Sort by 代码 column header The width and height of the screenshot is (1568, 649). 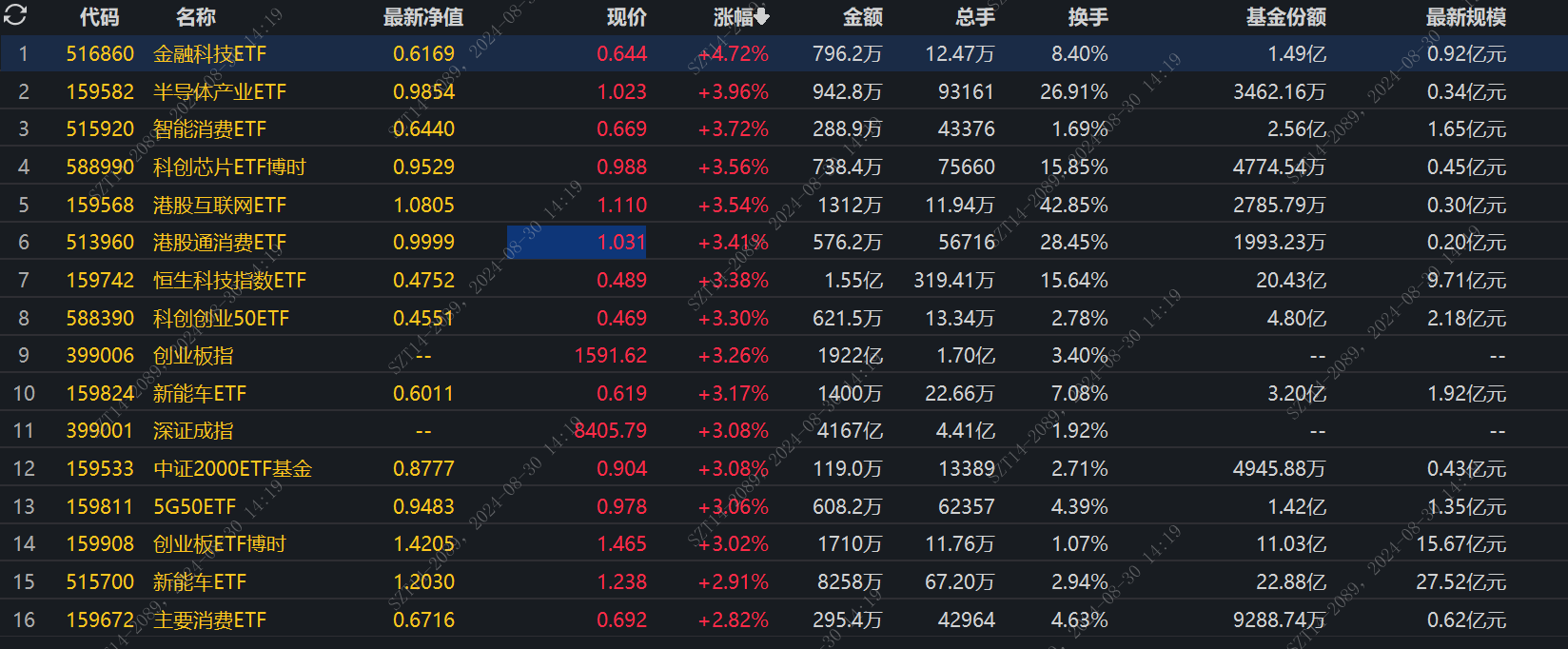tap(100, 17)
